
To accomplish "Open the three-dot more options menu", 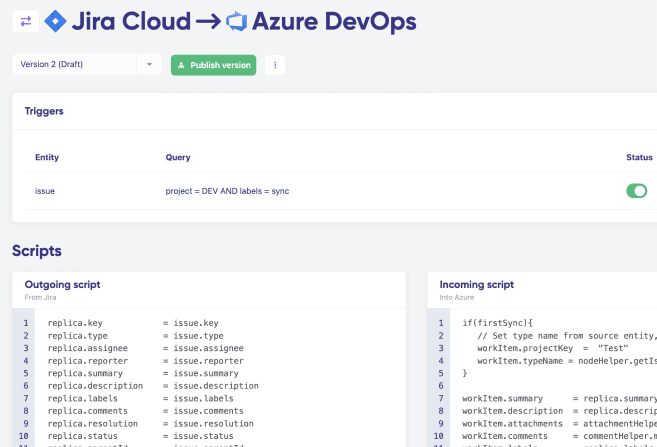I will [x=275, y=65].
